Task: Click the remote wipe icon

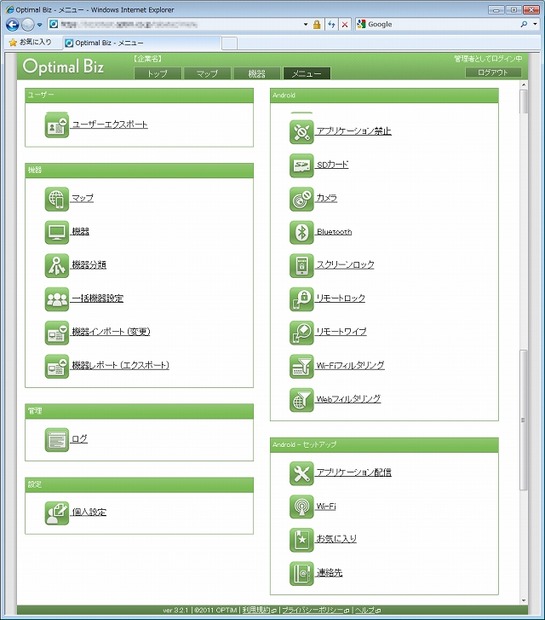Action: click(301, 333)
